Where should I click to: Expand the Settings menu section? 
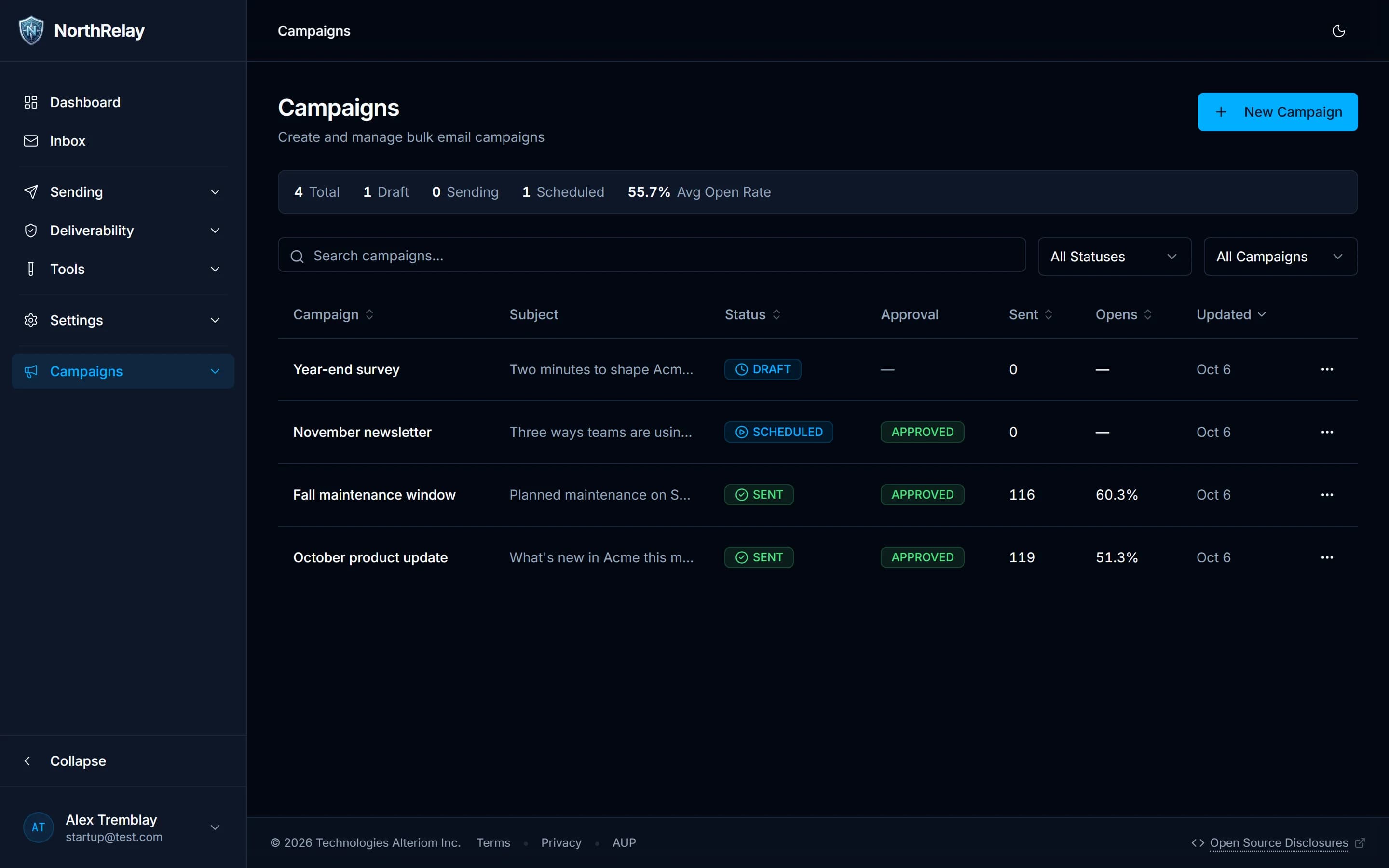click(123, 320)
